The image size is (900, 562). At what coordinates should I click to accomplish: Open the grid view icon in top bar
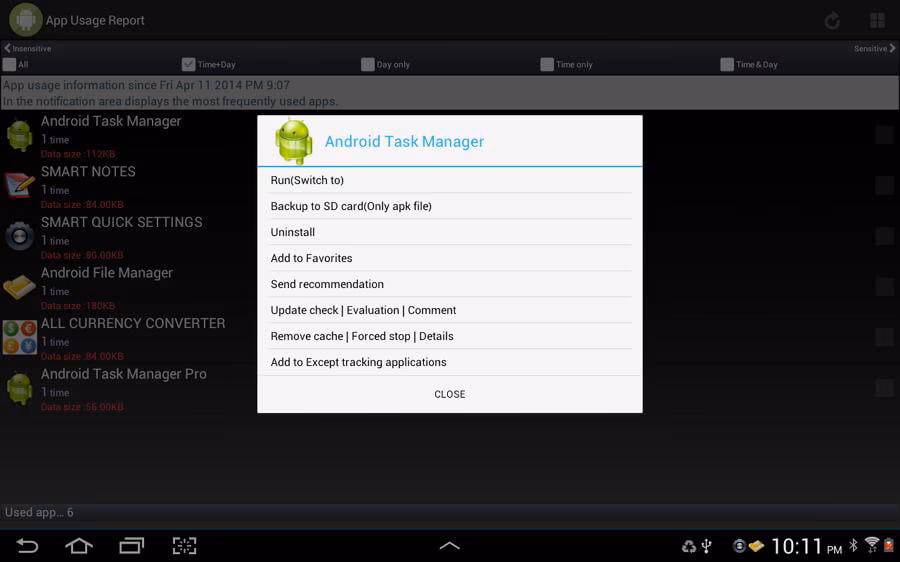point(878,21)
